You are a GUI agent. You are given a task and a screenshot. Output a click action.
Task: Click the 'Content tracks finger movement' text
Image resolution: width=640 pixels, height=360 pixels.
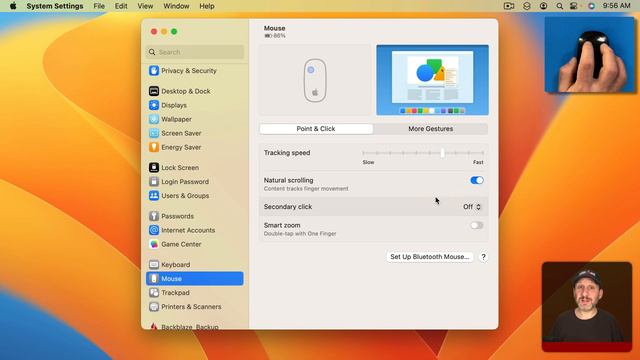coord(306,189)
